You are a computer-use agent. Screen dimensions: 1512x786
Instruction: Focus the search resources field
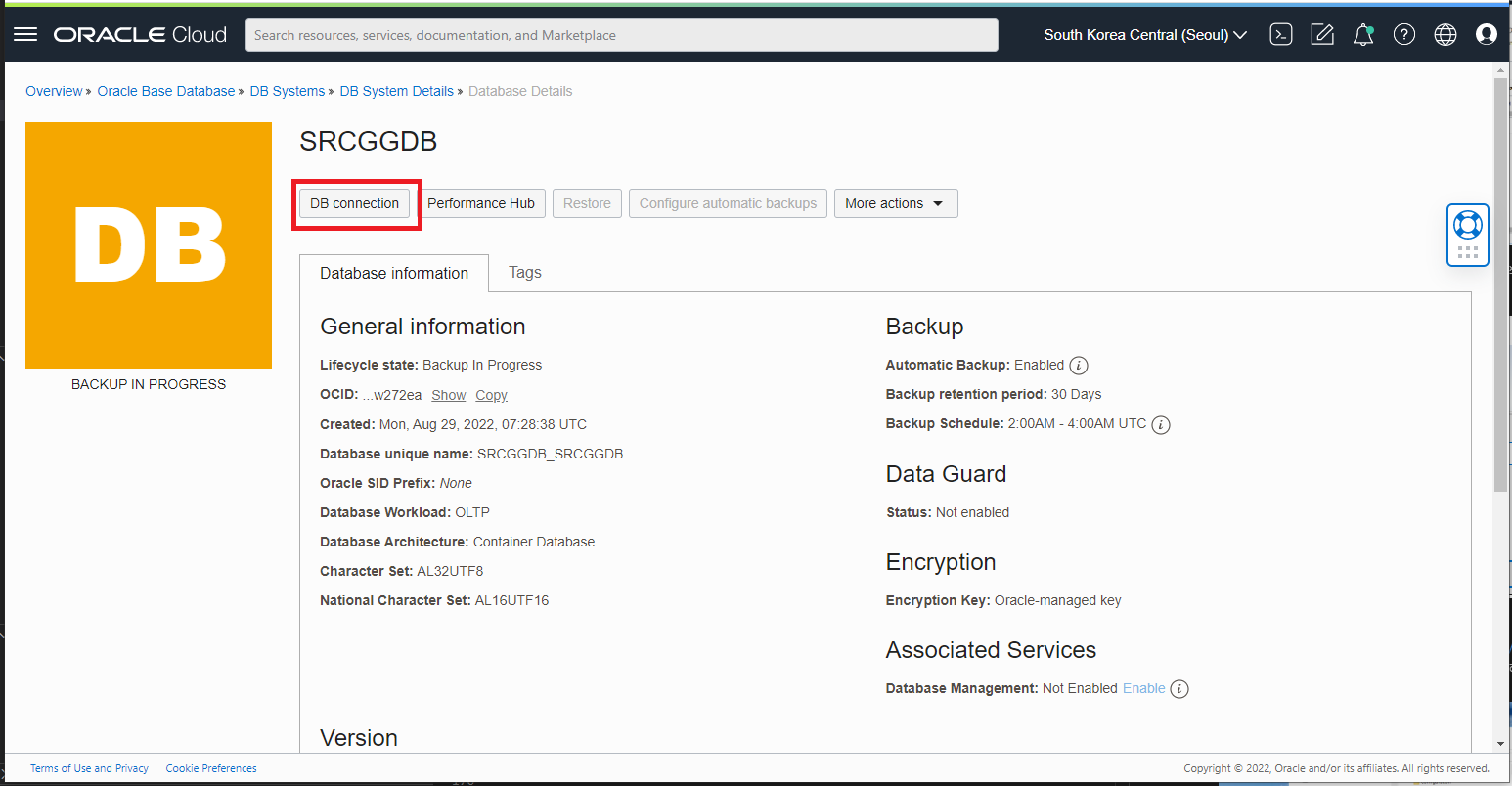622,35
